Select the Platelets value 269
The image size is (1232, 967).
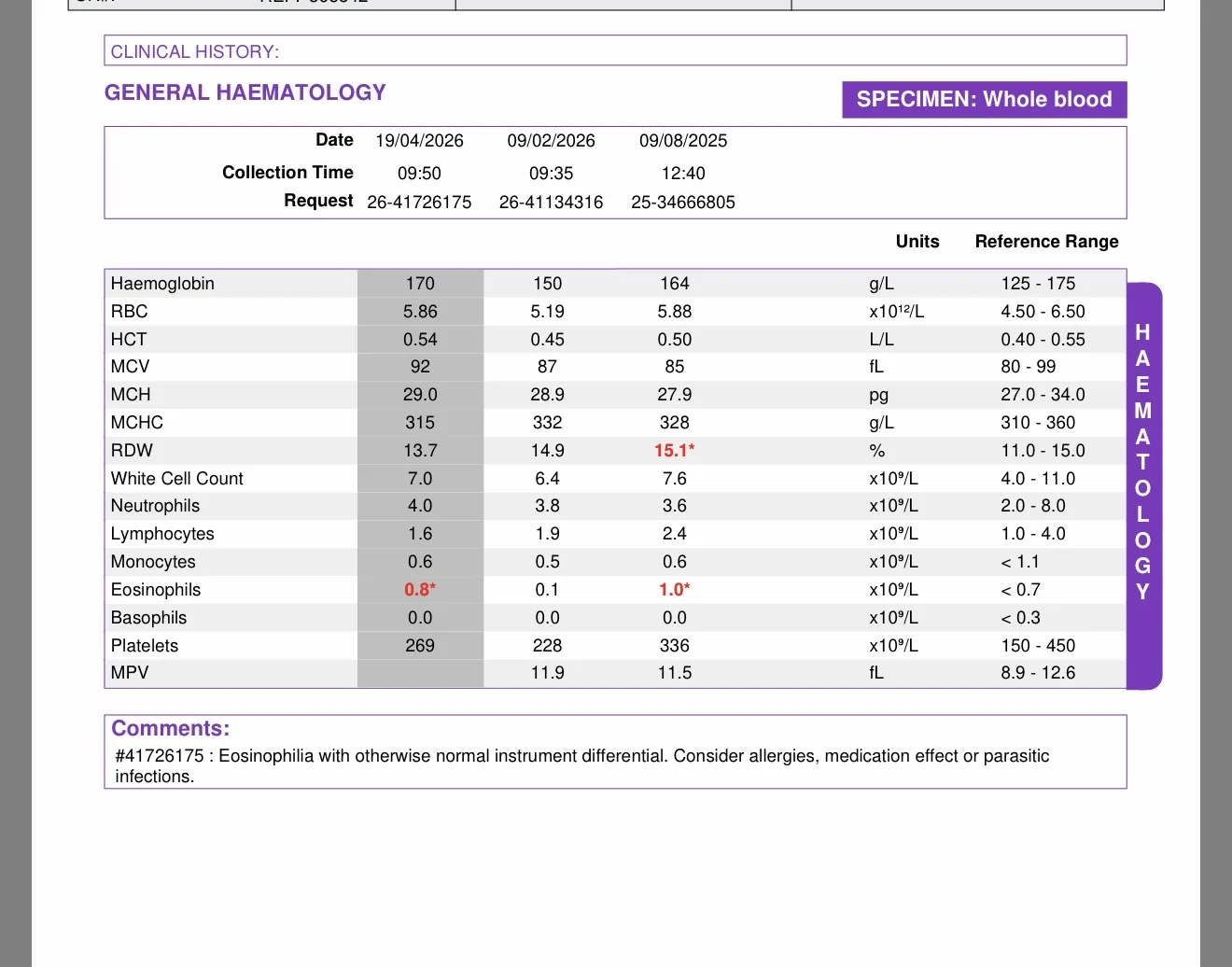point(420,646)
